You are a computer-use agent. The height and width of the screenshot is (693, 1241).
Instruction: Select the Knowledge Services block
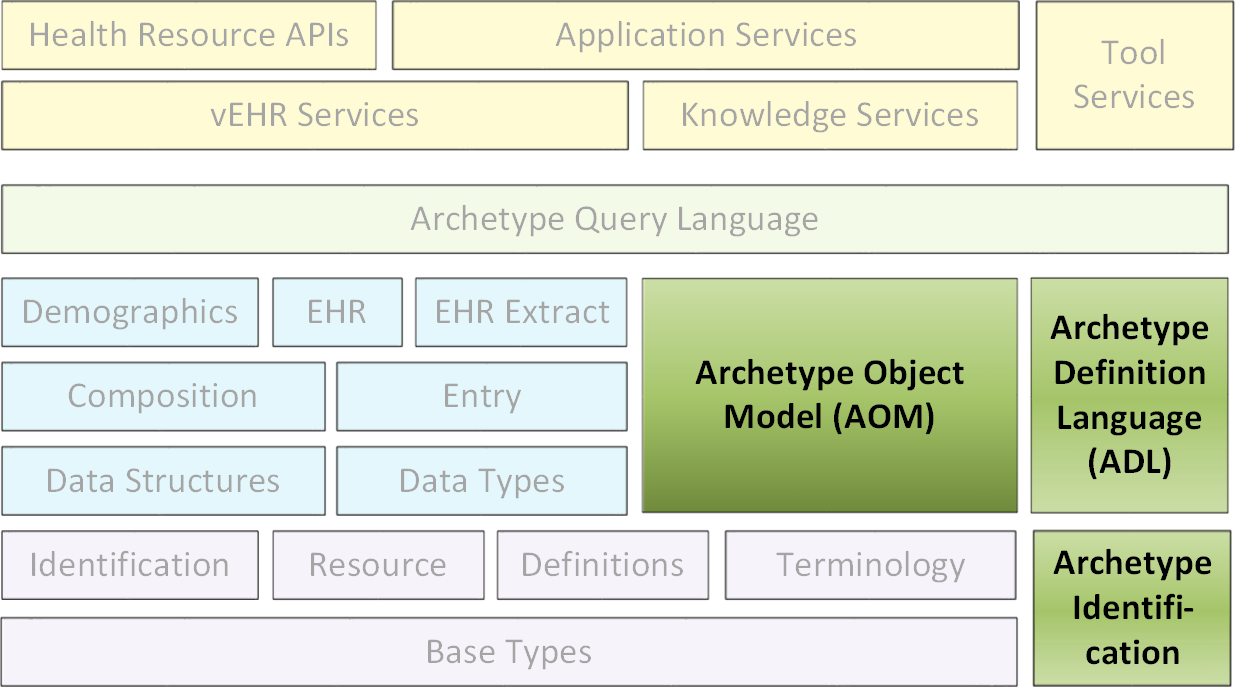(830, 115)
